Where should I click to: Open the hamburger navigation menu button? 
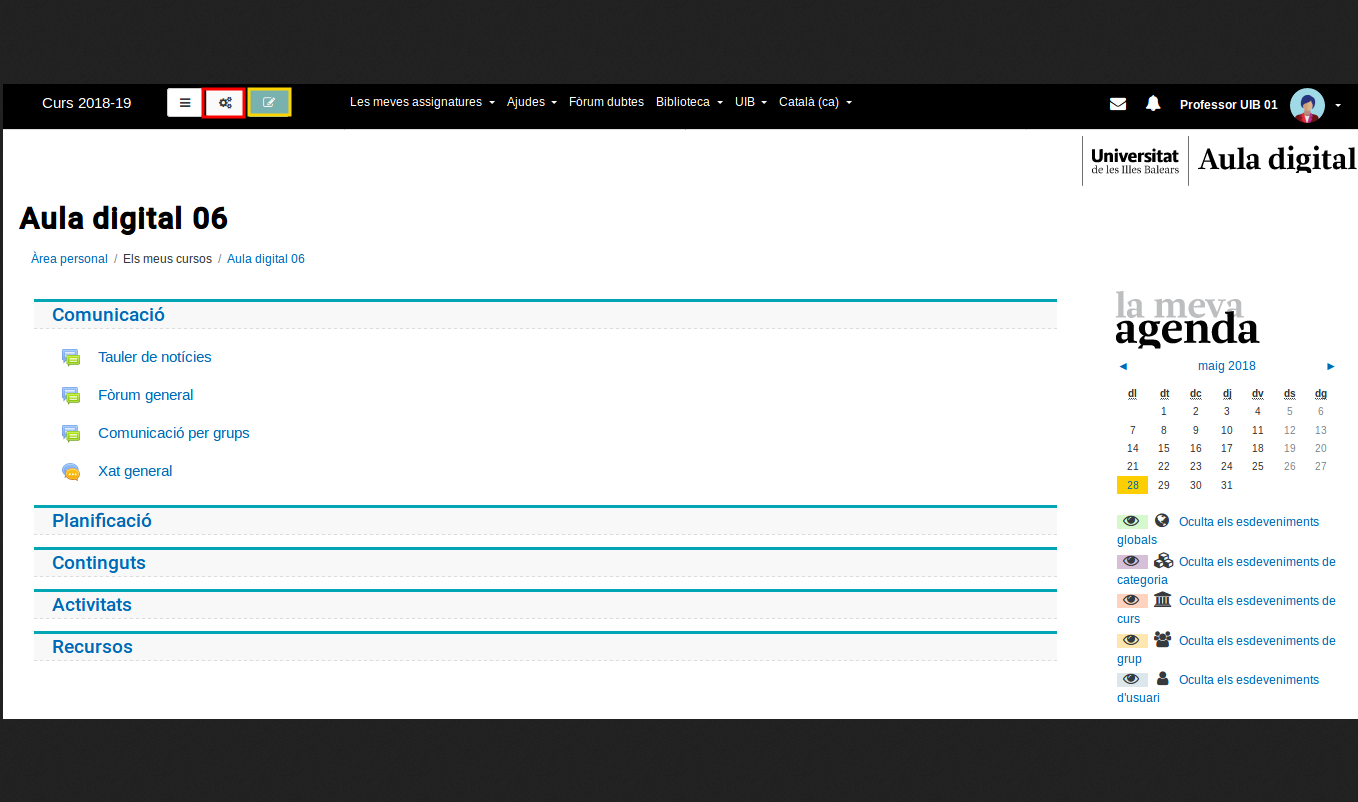click(x=185, y=103)
